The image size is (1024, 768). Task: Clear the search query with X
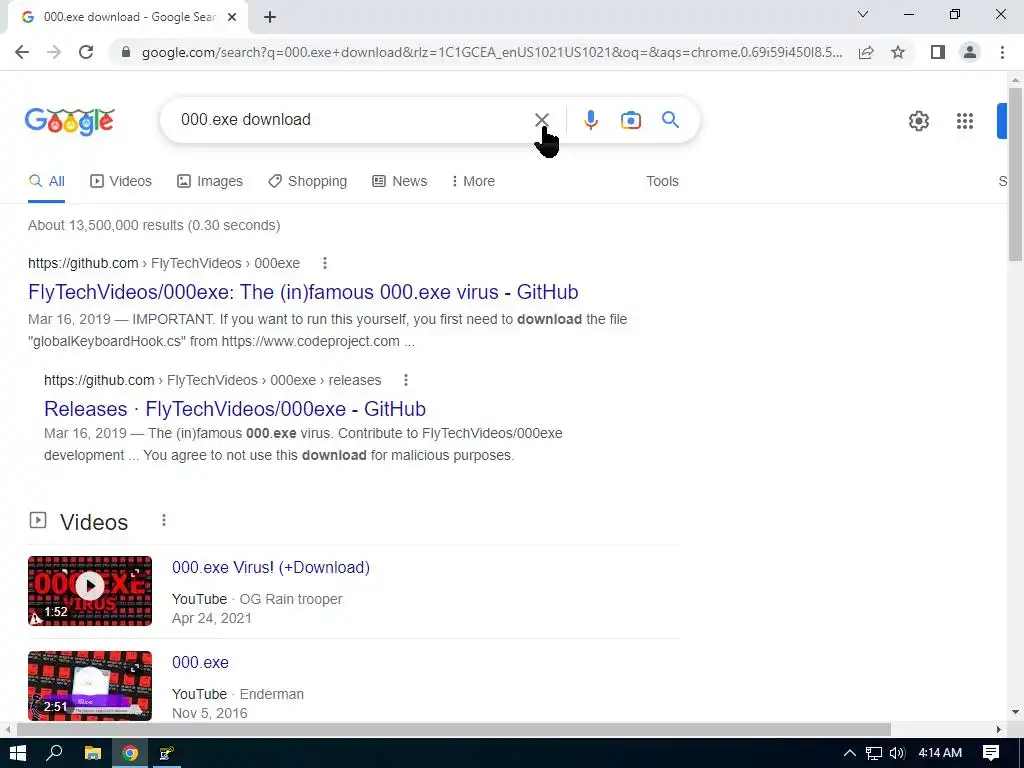541,120
